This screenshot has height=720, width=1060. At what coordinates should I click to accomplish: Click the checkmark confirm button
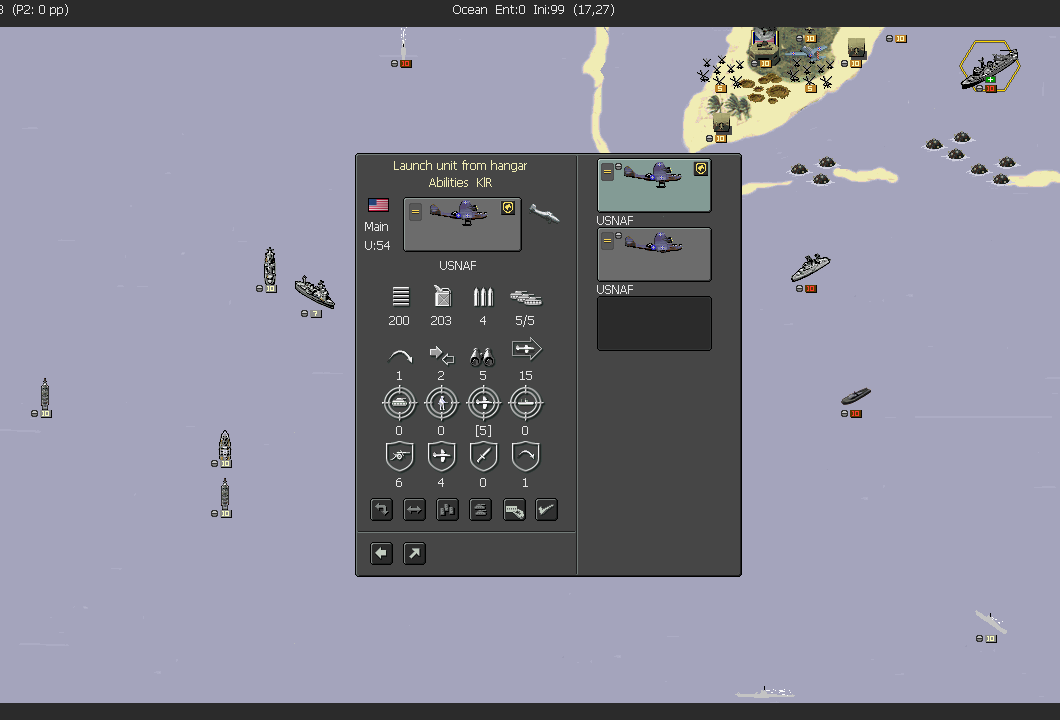(546, 510)
